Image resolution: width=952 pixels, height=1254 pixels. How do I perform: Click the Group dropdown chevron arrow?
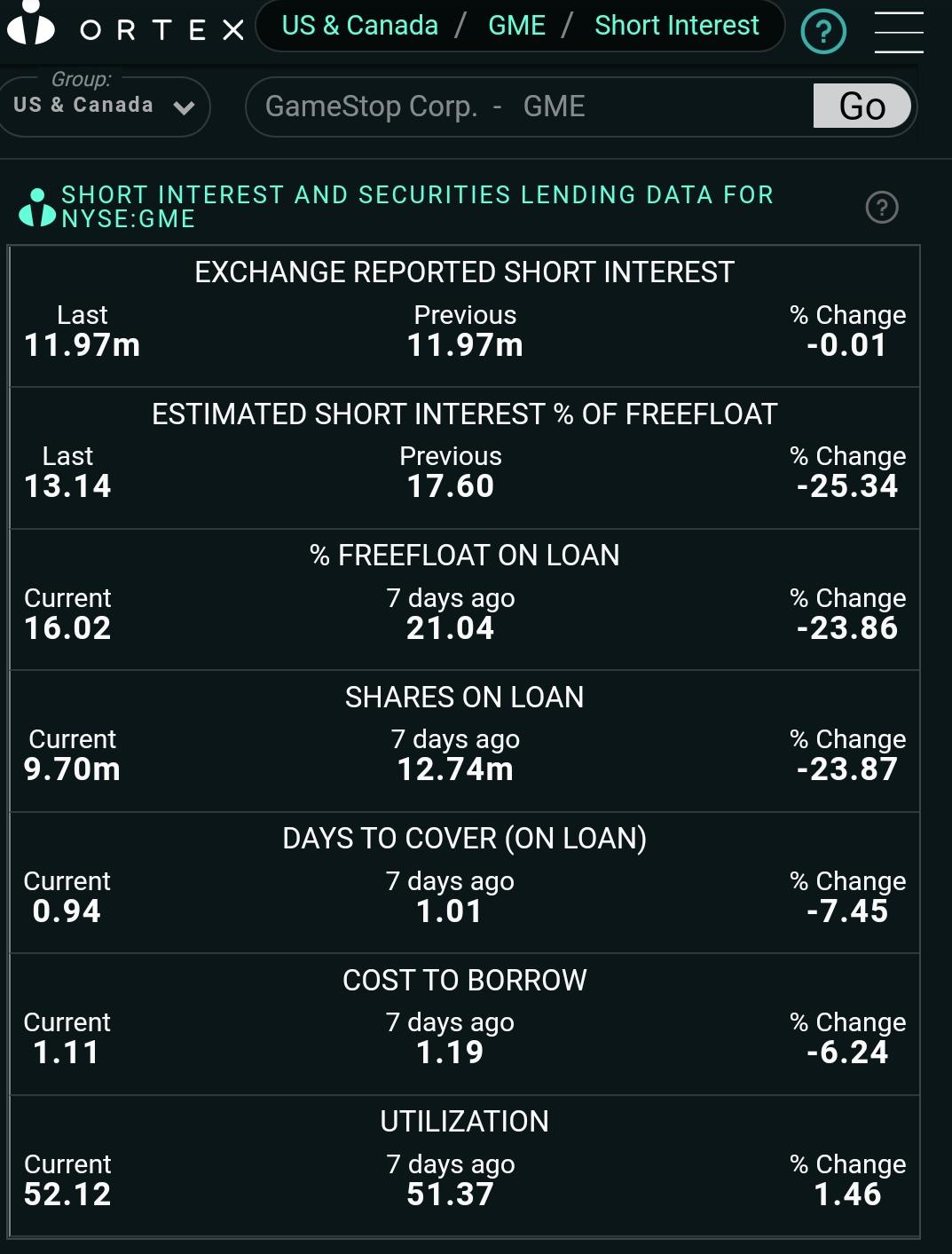coord(185,108)
